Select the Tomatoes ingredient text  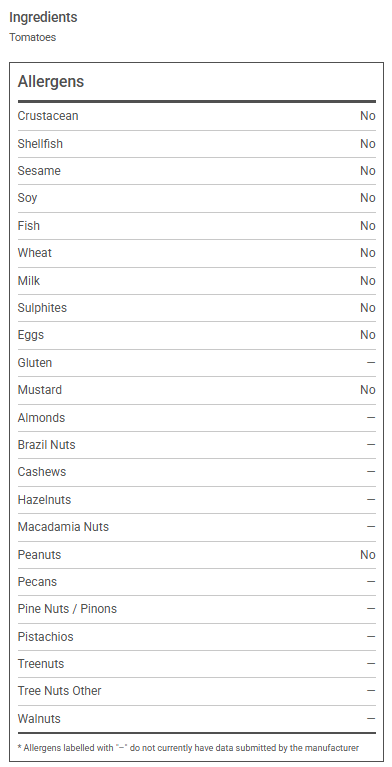(x=32, y=37)
